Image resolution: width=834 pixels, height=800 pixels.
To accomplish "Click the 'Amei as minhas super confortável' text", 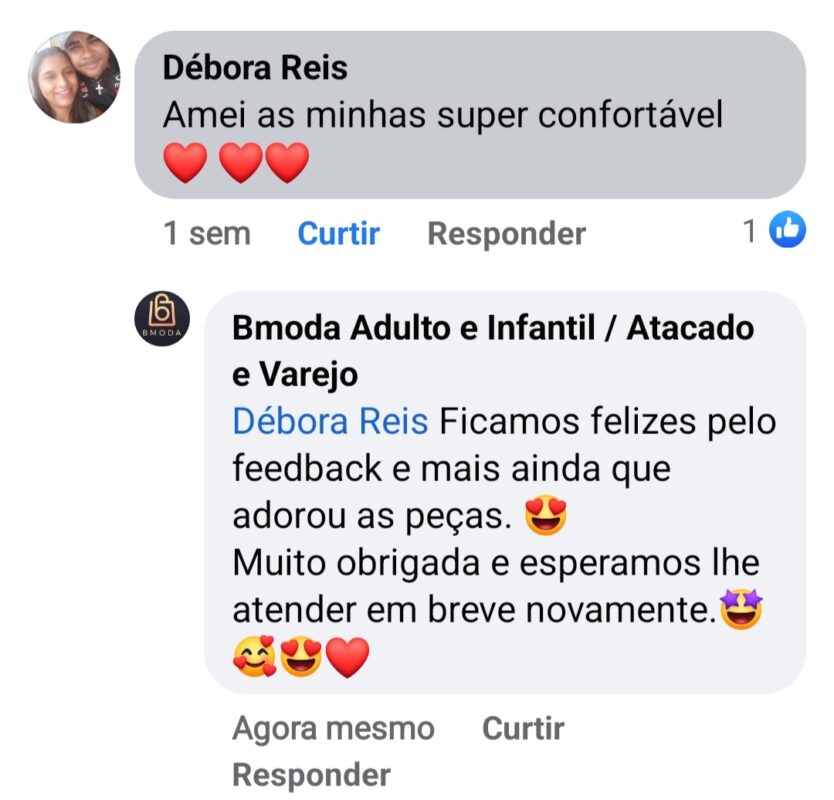I will [x=443, y=115].
